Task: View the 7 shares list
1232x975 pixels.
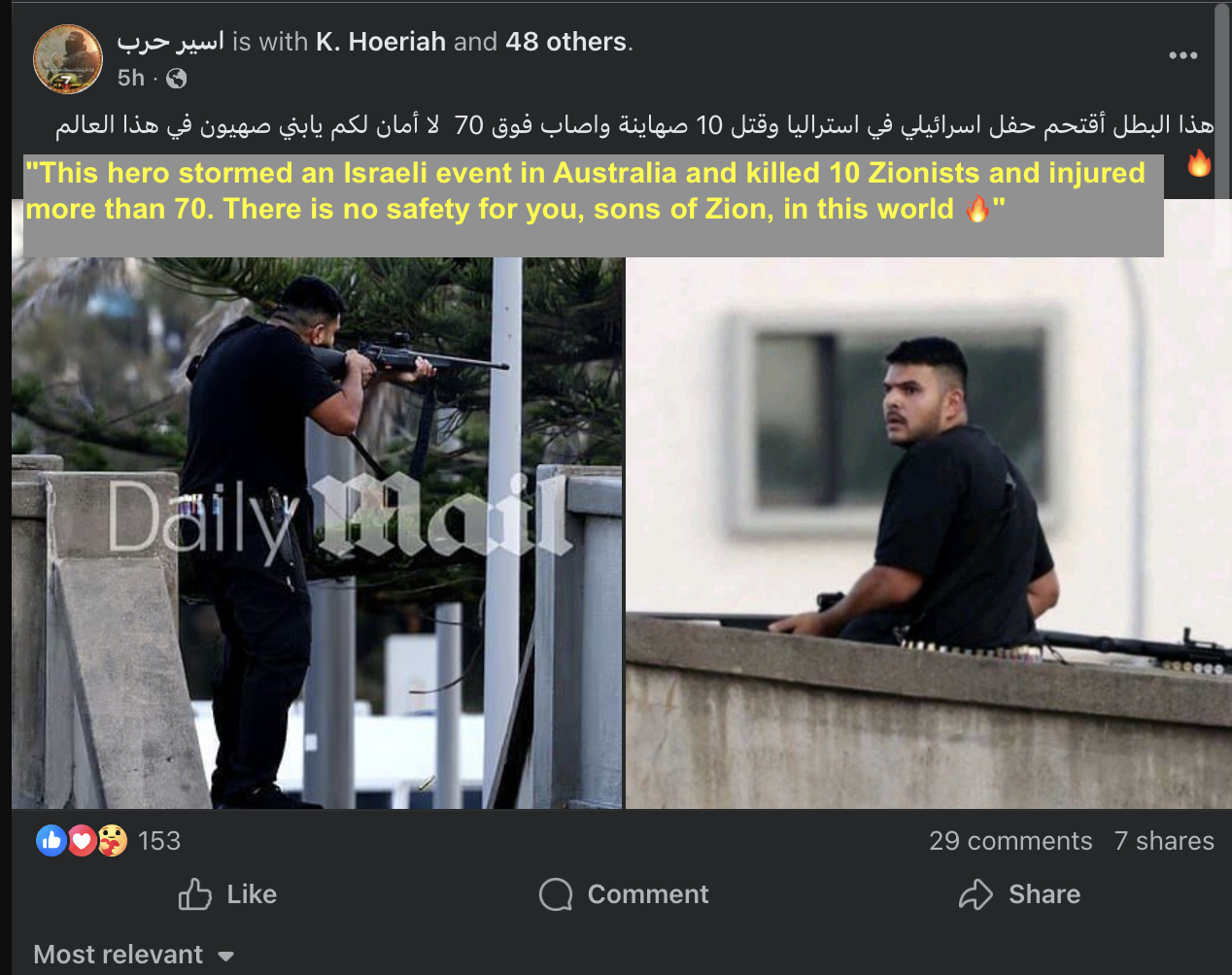Action: pos(1164,841)
